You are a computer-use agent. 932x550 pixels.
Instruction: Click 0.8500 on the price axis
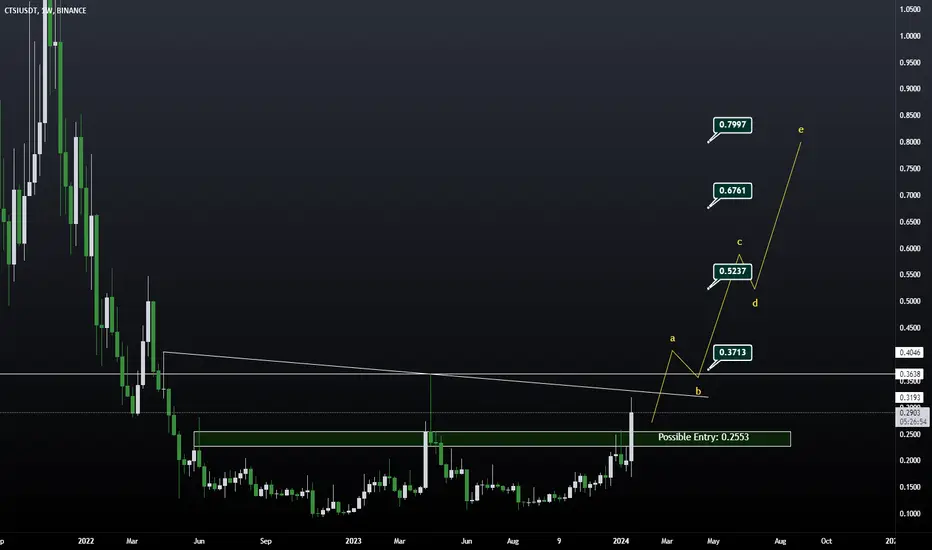tap(909, 115)
